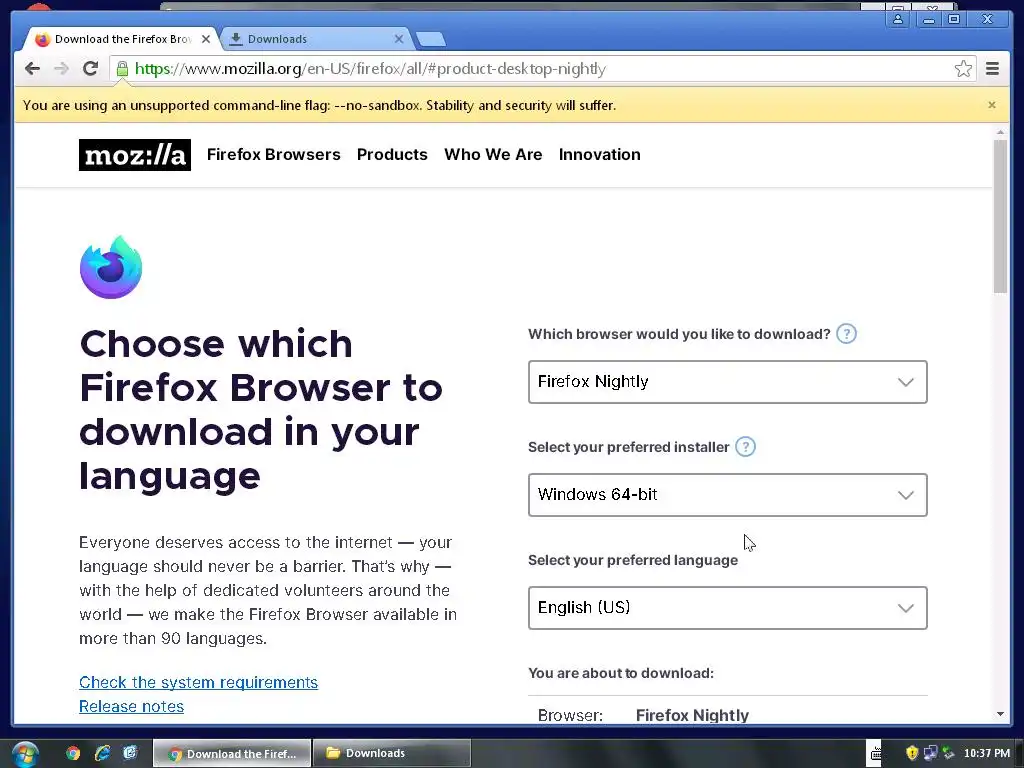Show help for browser choice question

[x=846, y=334]
